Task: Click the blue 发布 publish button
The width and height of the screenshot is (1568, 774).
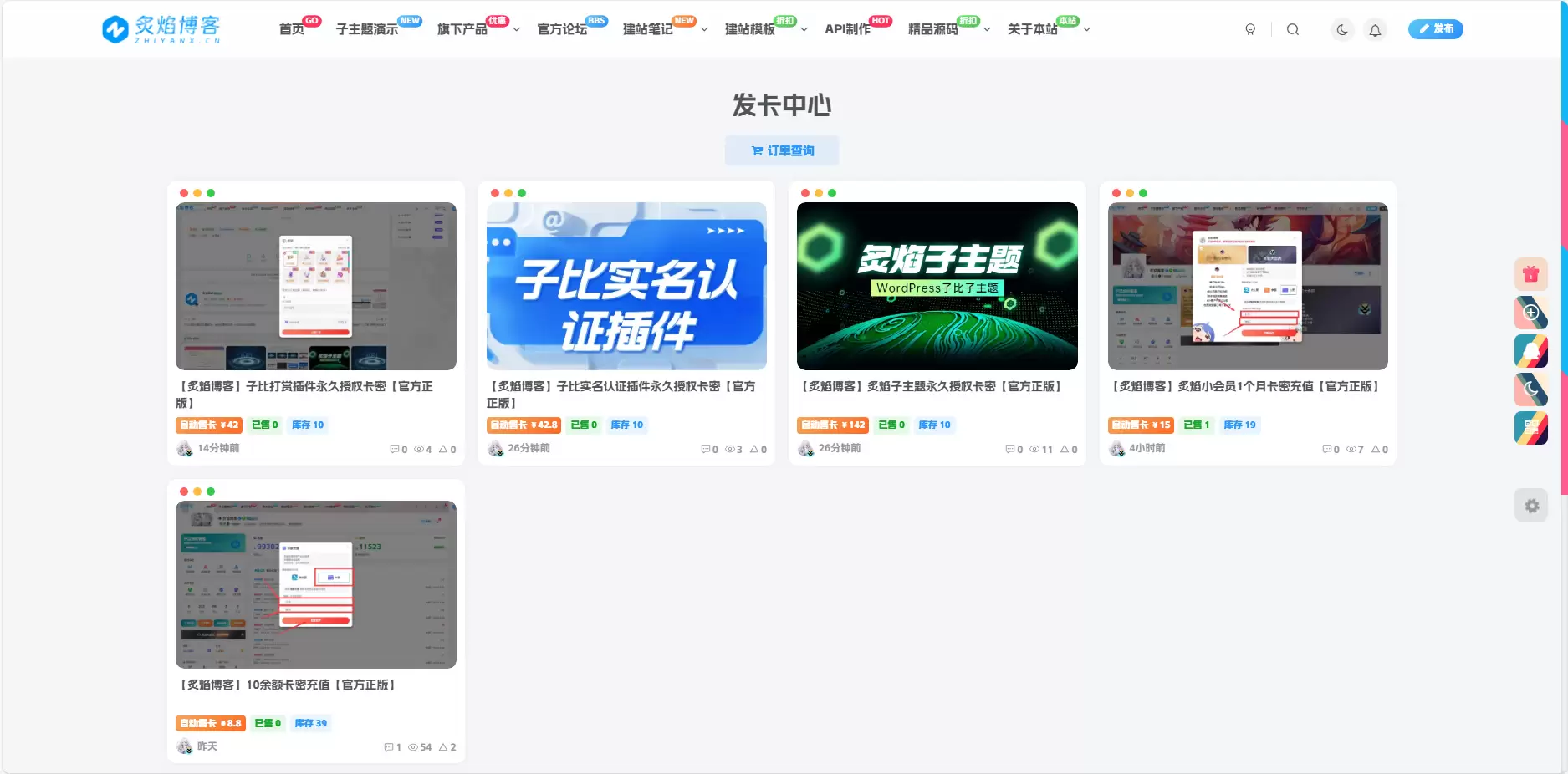Action: 1436,28
